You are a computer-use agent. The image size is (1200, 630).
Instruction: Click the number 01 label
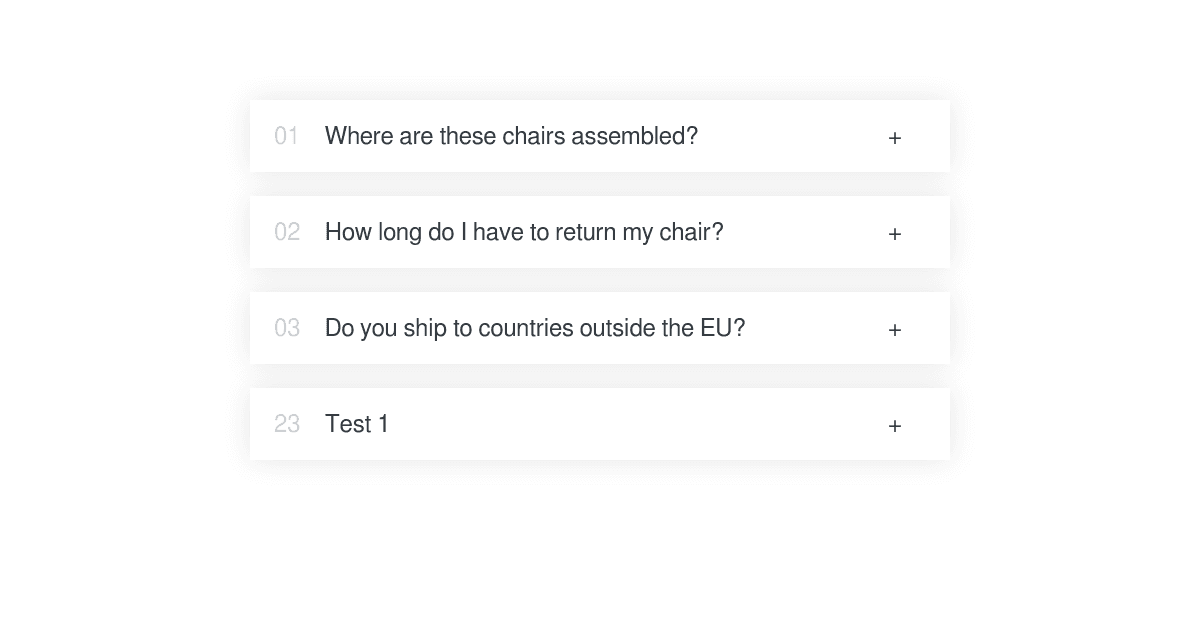[287, 136]
